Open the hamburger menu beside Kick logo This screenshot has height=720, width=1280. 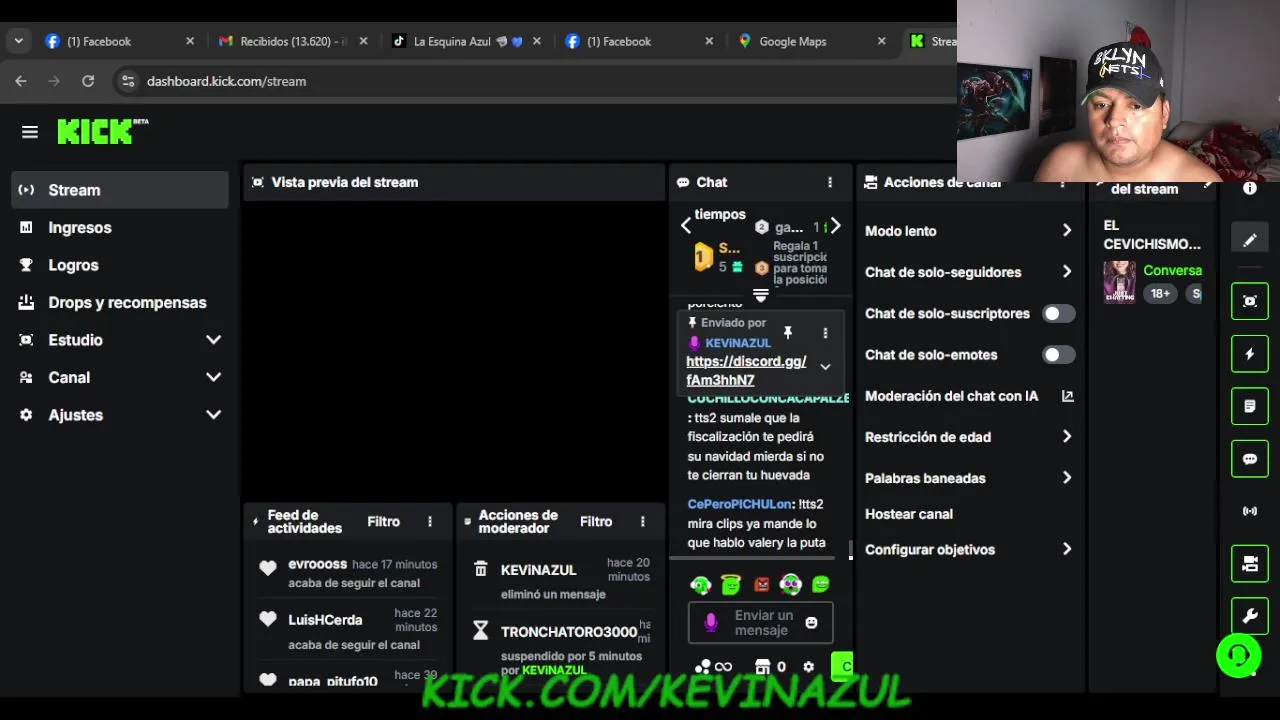(x=30, y=132)
